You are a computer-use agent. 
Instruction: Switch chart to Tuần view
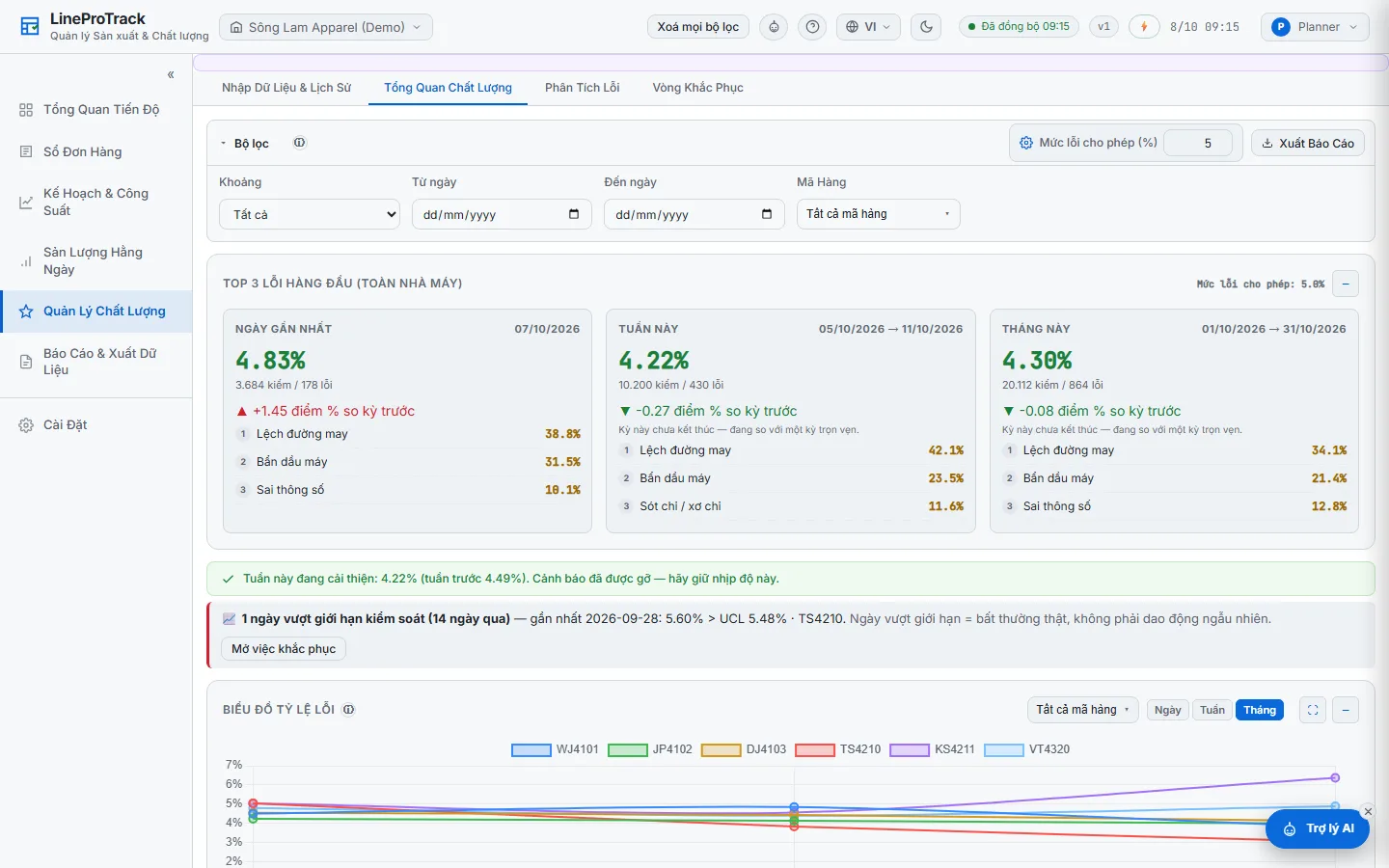pos(1212,710)
